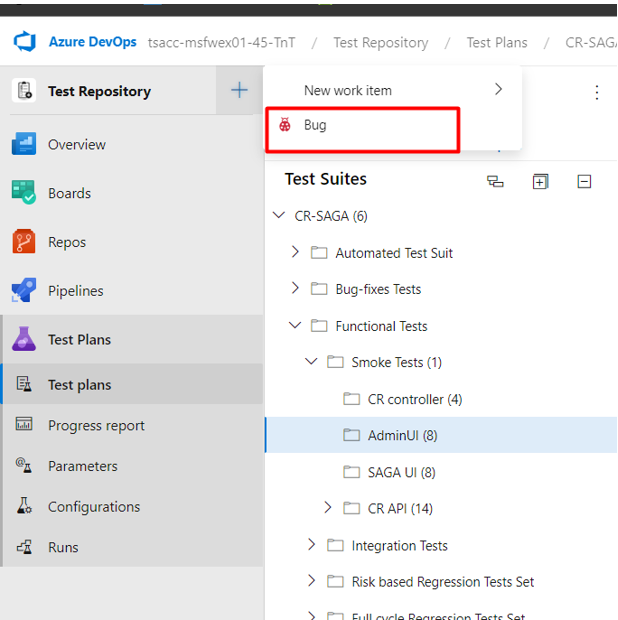Select the Automated Test Suit label
The height and width of the screenshot is (620, 618).
pos(394,253)
